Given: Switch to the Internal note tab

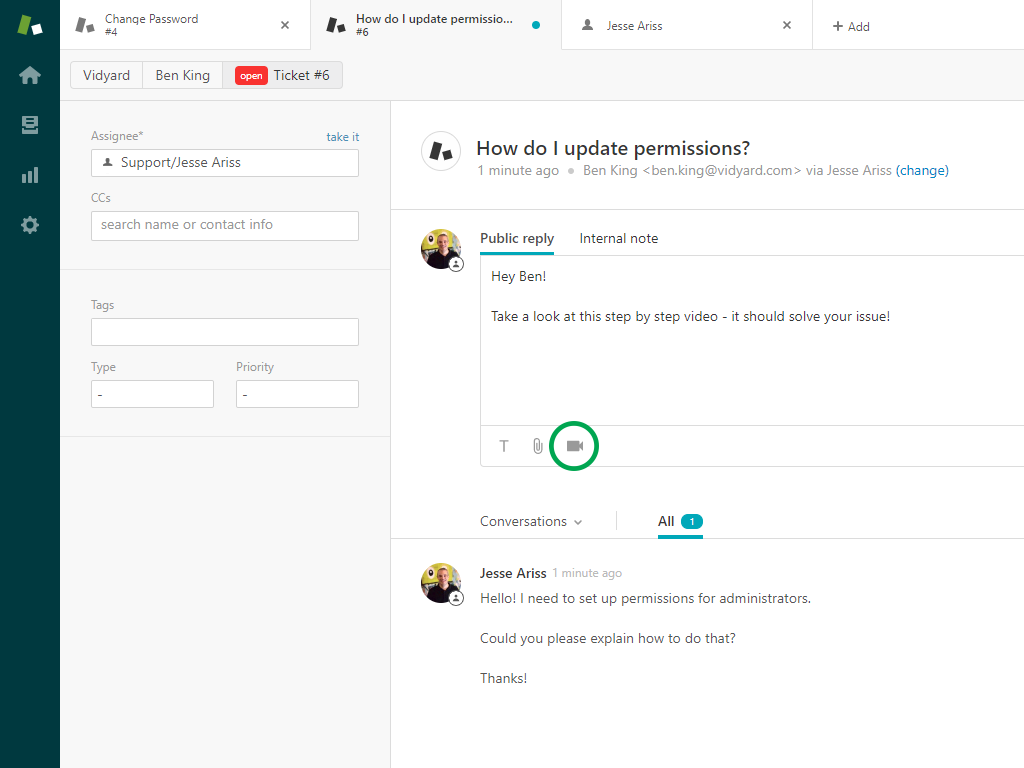Looking at the screenshot, I should (618, 238).
